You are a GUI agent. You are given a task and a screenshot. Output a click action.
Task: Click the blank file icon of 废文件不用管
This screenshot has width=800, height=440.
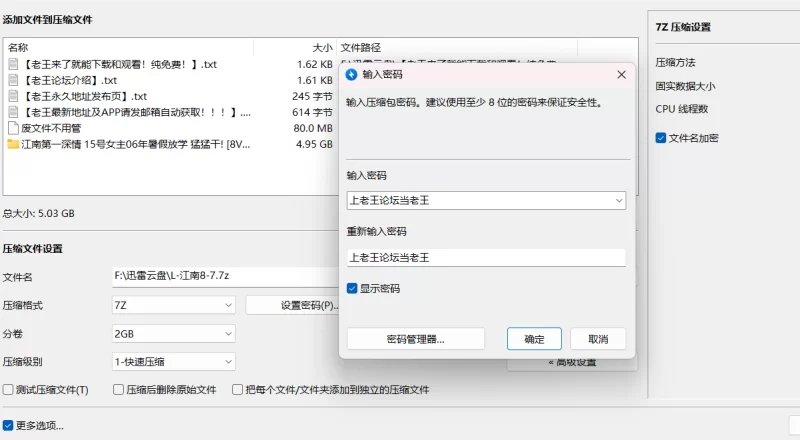(13, 128)
